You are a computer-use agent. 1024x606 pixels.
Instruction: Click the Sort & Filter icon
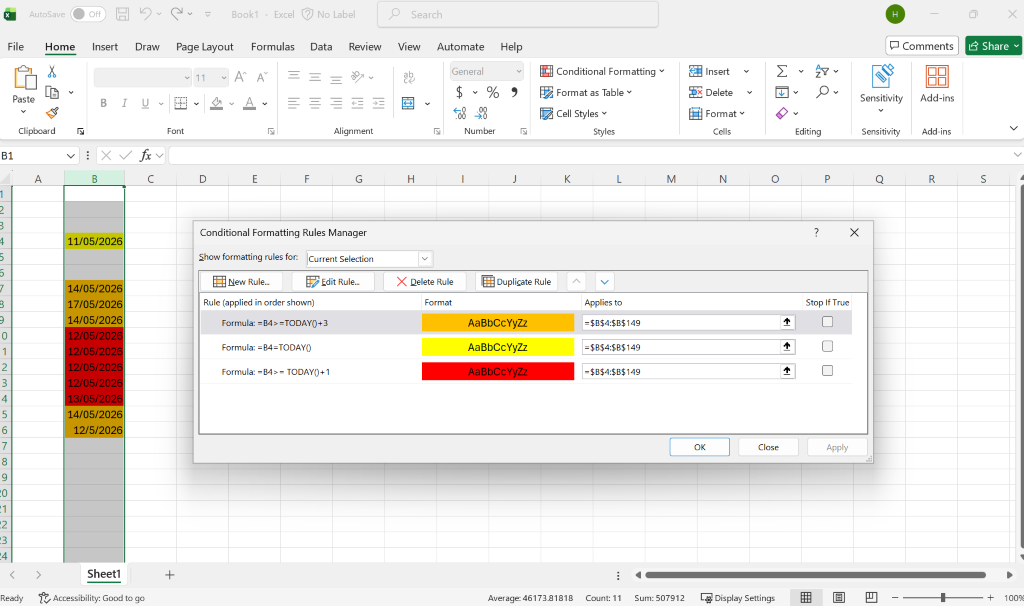point(822,71)
